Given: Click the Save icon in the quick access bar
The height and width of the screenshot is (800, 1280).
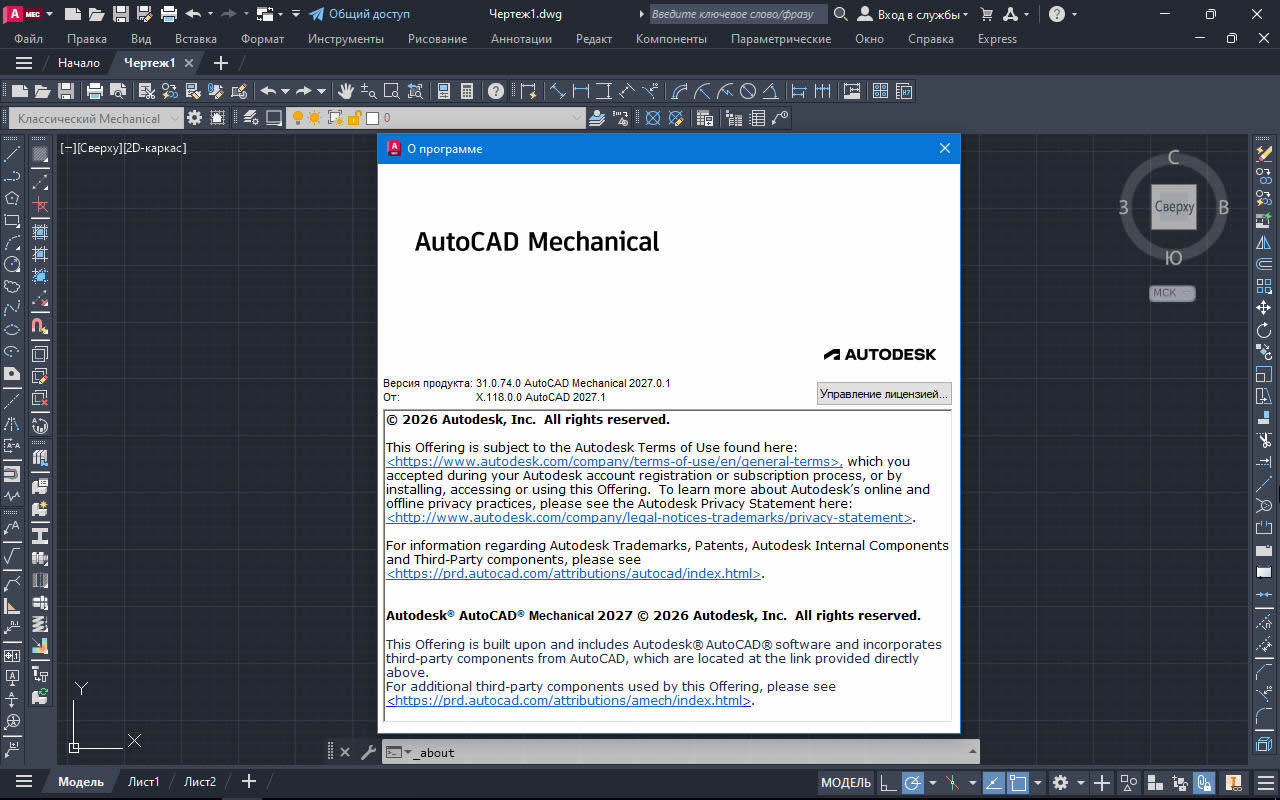Looking at the screenshot, I should [121, 14].
